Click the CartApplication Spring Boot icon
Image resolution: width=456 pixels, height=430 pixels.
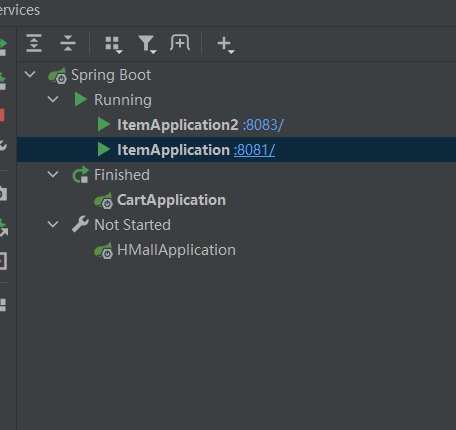(103, 200)
